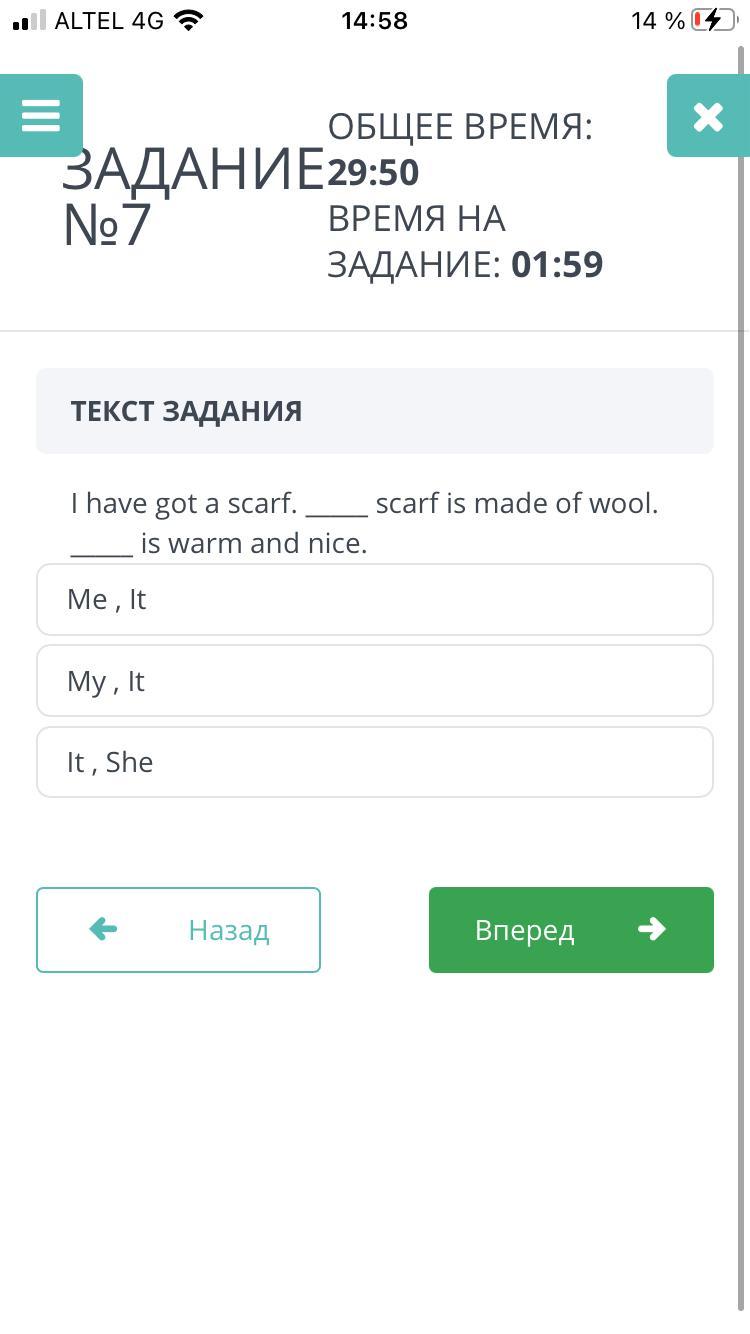Viewport: 750px width, 1334px height.
Task: Select answer option 'Me , It'
Action: click(374, 600)
